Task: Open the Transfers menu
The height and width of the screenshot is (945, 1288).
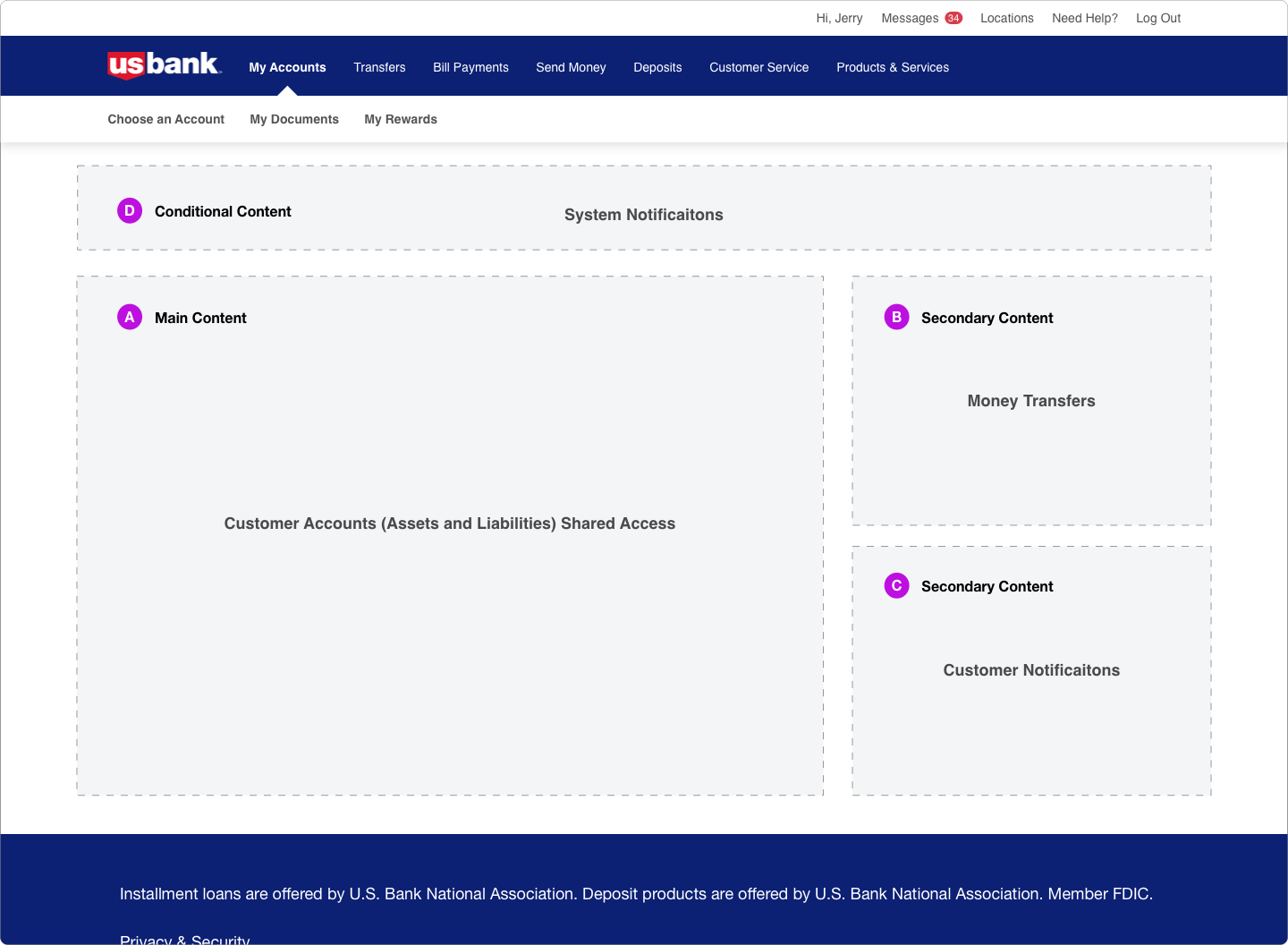Action: (x=379, y=67)
